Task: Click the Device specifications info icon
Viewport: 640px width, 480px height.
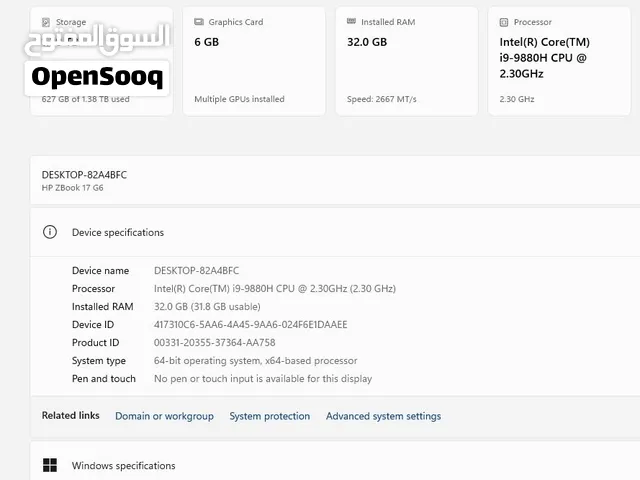Action: pyautogui.click(x=50, y=232)
